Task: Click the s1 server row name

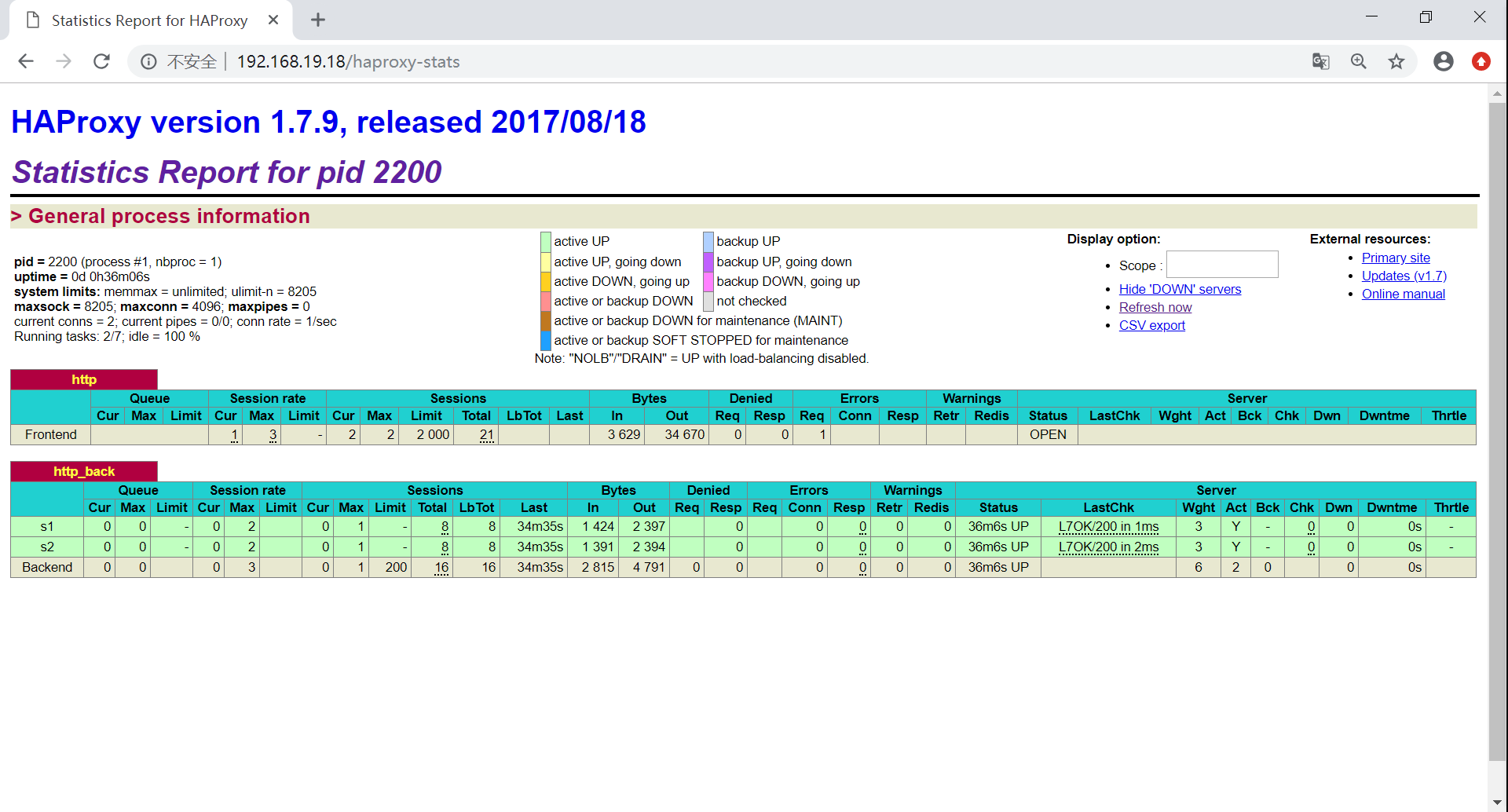Action: 47,526
